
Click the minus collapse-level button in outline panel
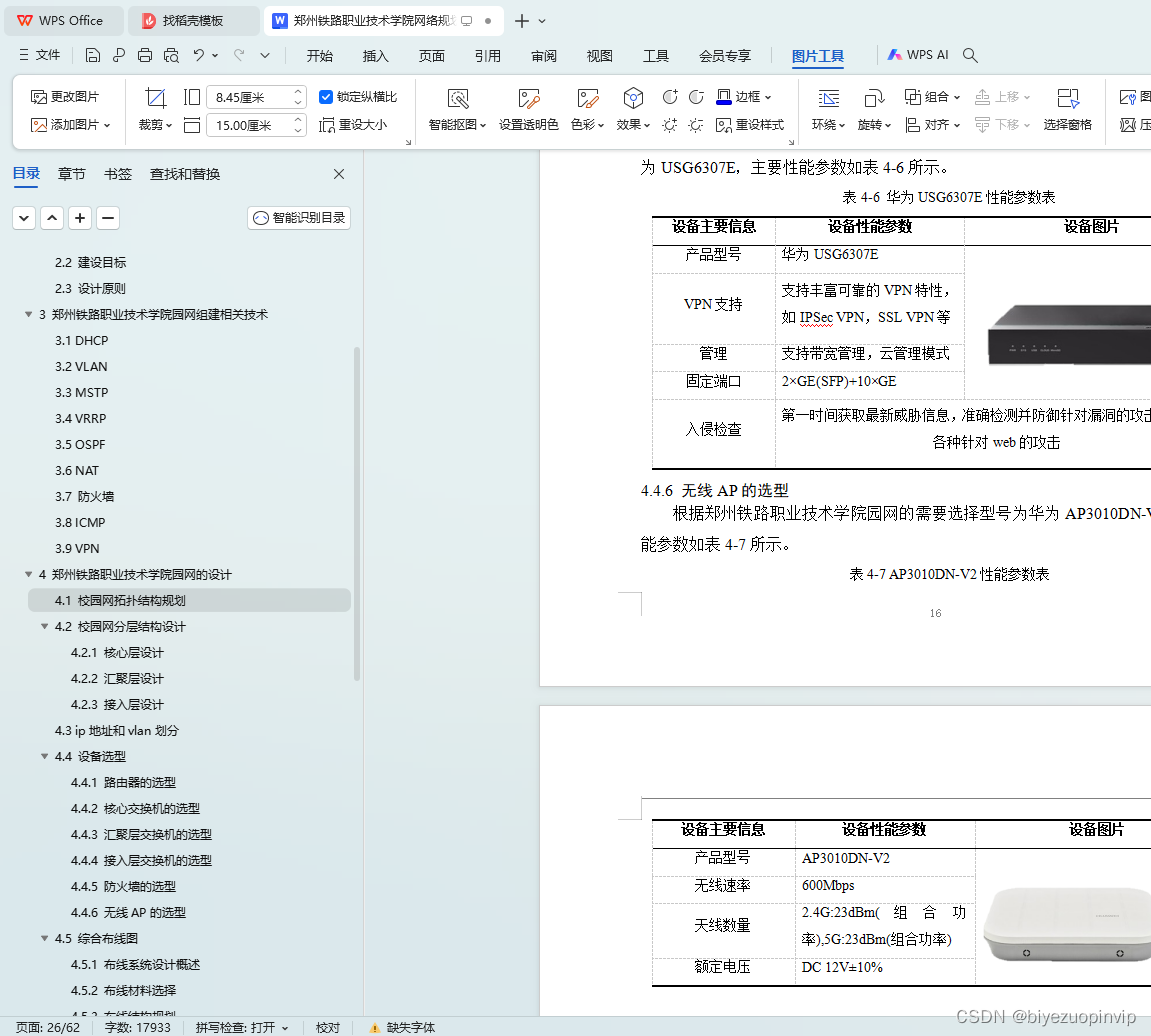tap(108, 218)
